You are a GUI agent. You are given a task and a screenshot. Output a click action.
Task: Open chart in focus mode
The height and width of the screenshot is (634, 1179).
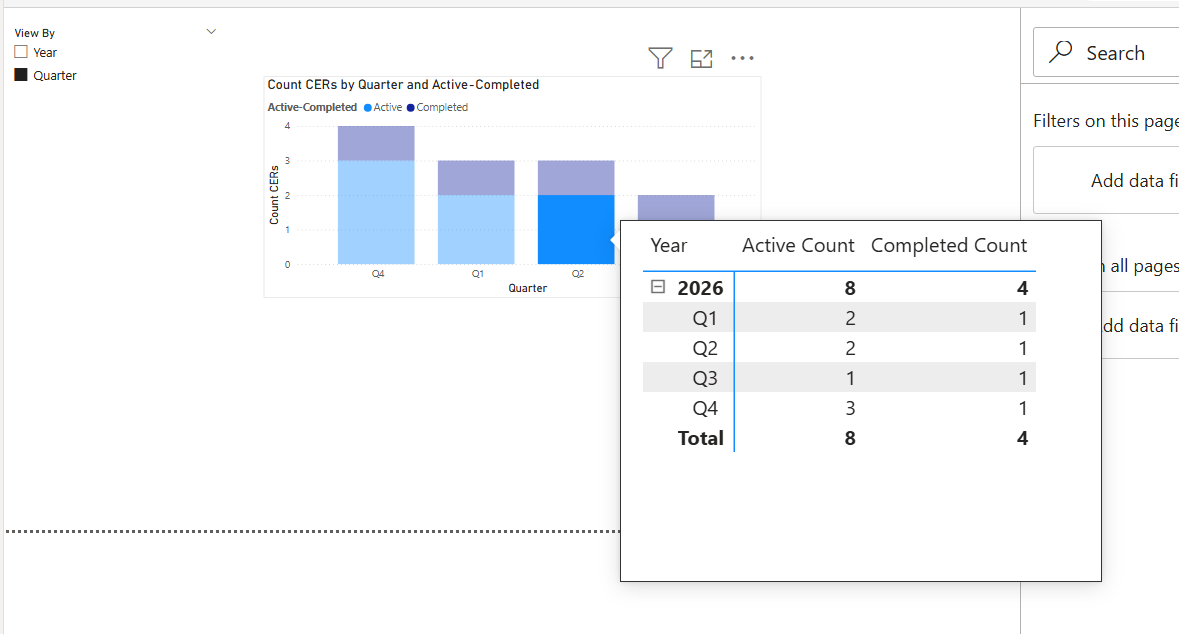(701, 59)
